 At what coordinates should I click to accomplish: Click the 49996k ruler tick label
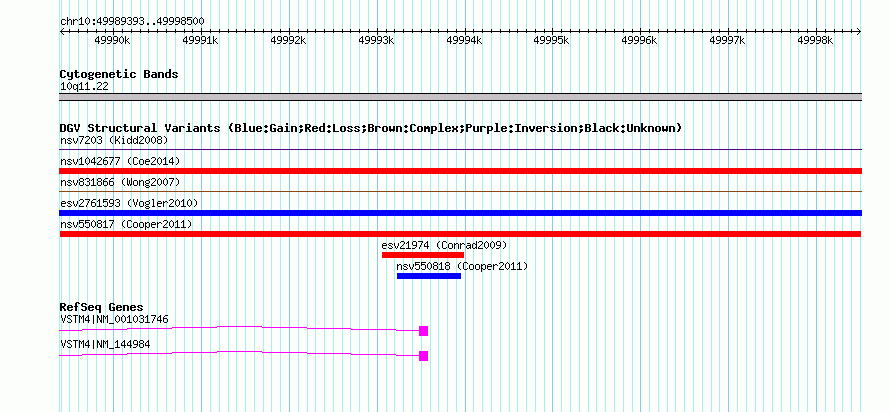coord(640,40)
